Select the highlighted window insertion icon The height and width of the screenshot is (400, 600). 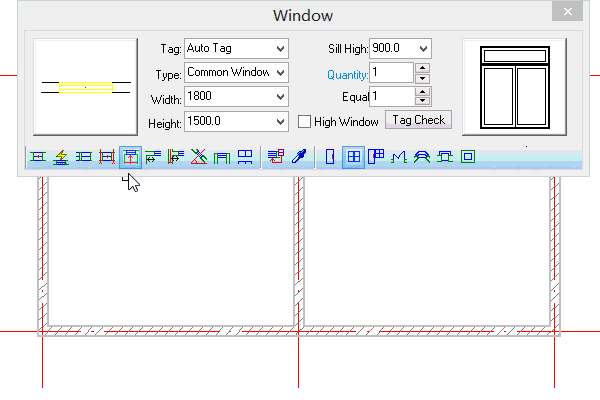353,157
